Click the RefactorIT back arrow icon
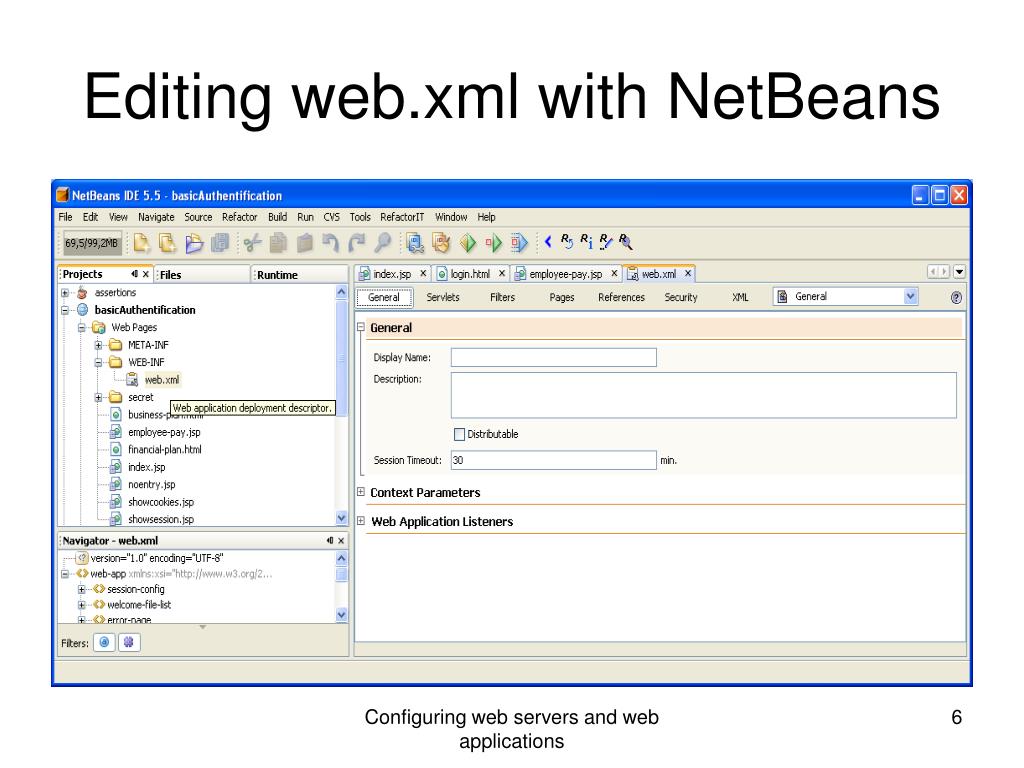1024x768 pixels. [x=548, y=242]
